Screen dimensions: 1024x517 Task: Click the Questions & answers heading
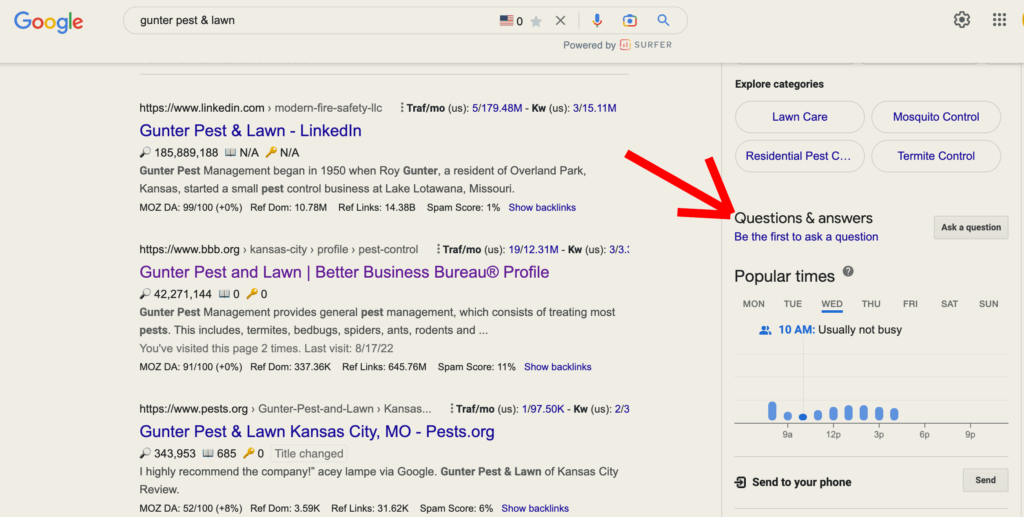click(803, 218)
